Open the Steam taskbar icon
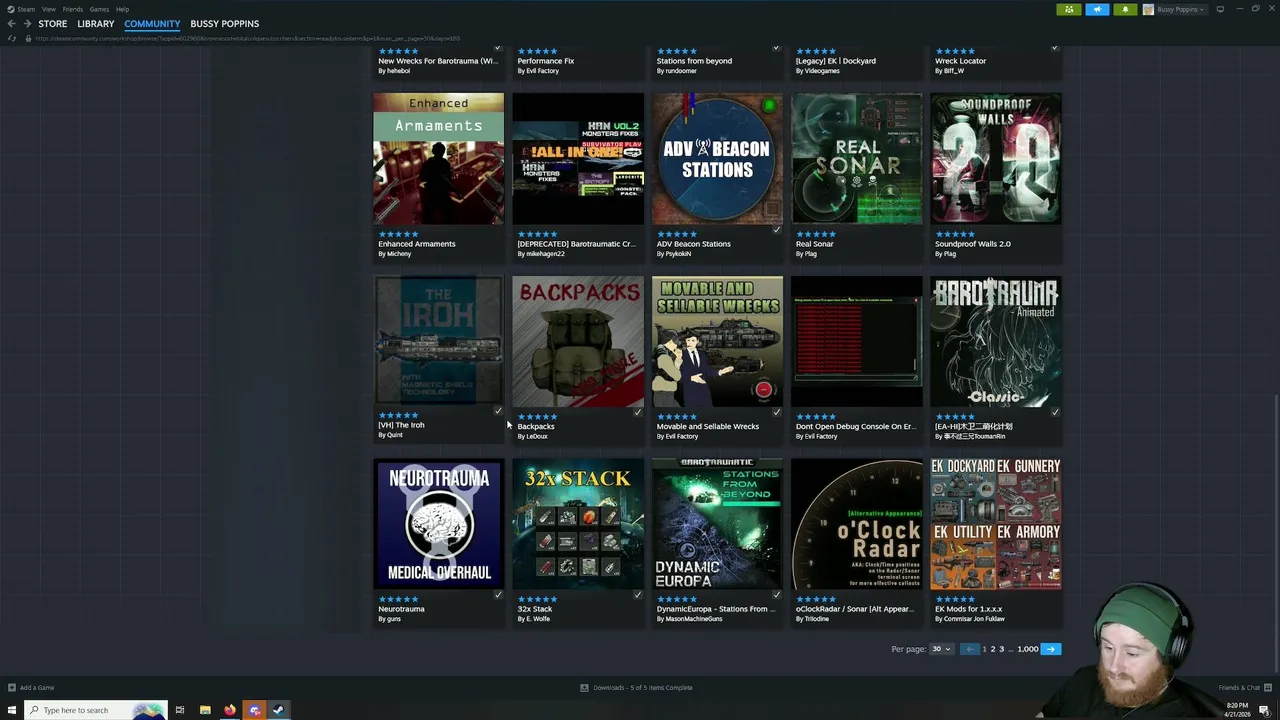Viewport: 1280px width, 720px height. point(278,710)
